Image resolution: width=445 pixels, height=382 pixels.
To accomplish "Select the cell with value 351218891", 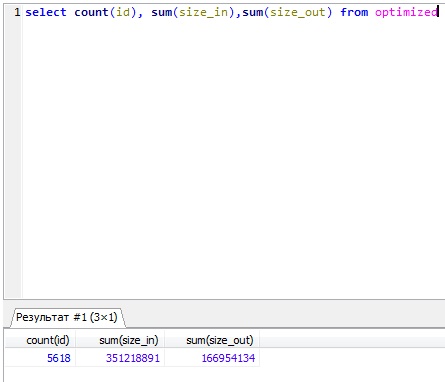I will pyautogui.click(x=120, y=358).
